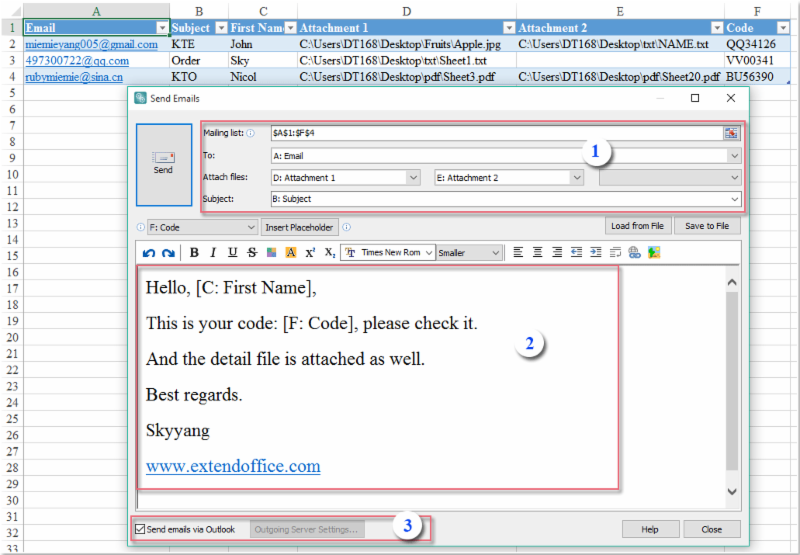Maximize the Send Emails dialog
The height and width of the screenshot is (555, 800).
click(695, 98)
